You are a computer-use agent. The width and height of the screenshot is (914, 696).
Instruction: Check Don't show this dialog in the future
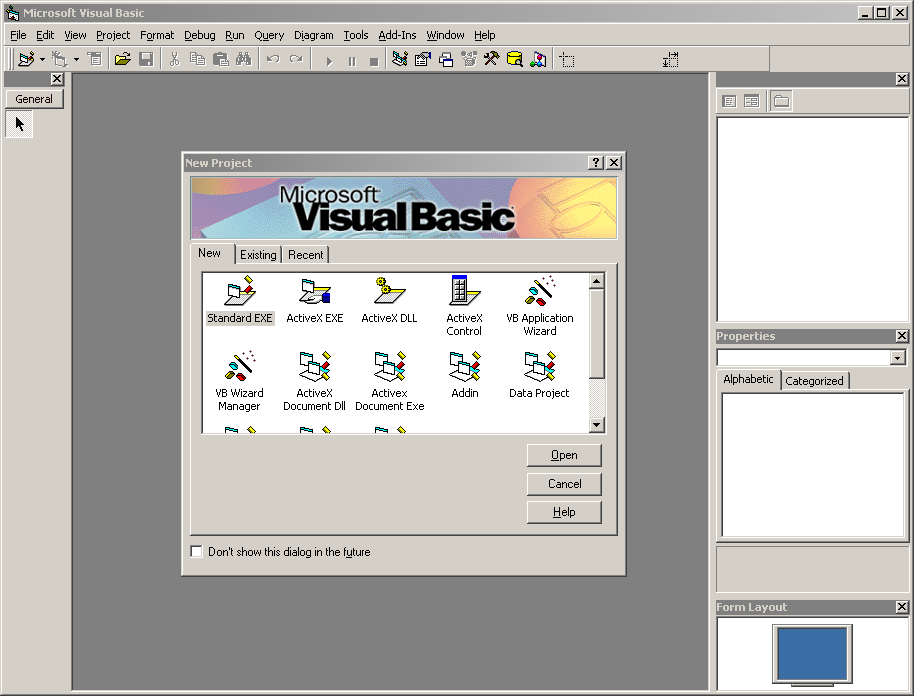pyautogui.click(x=197, y=551)
